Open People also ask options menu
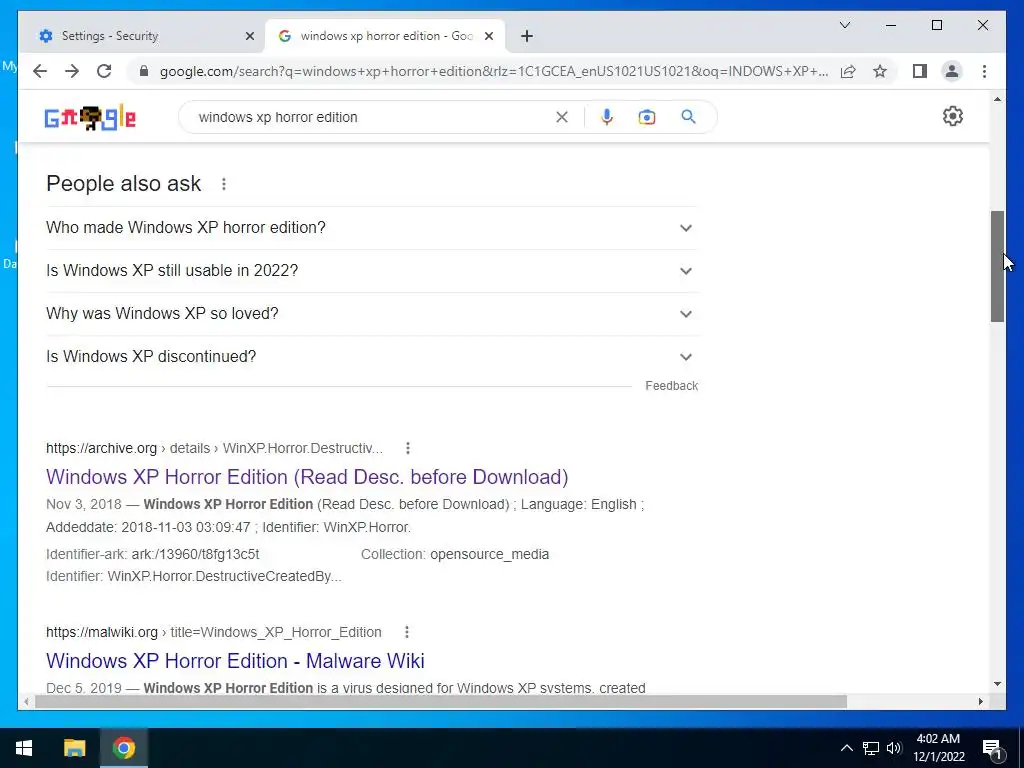This screenshot has width=1024, height=768. (x=223, y=184)
